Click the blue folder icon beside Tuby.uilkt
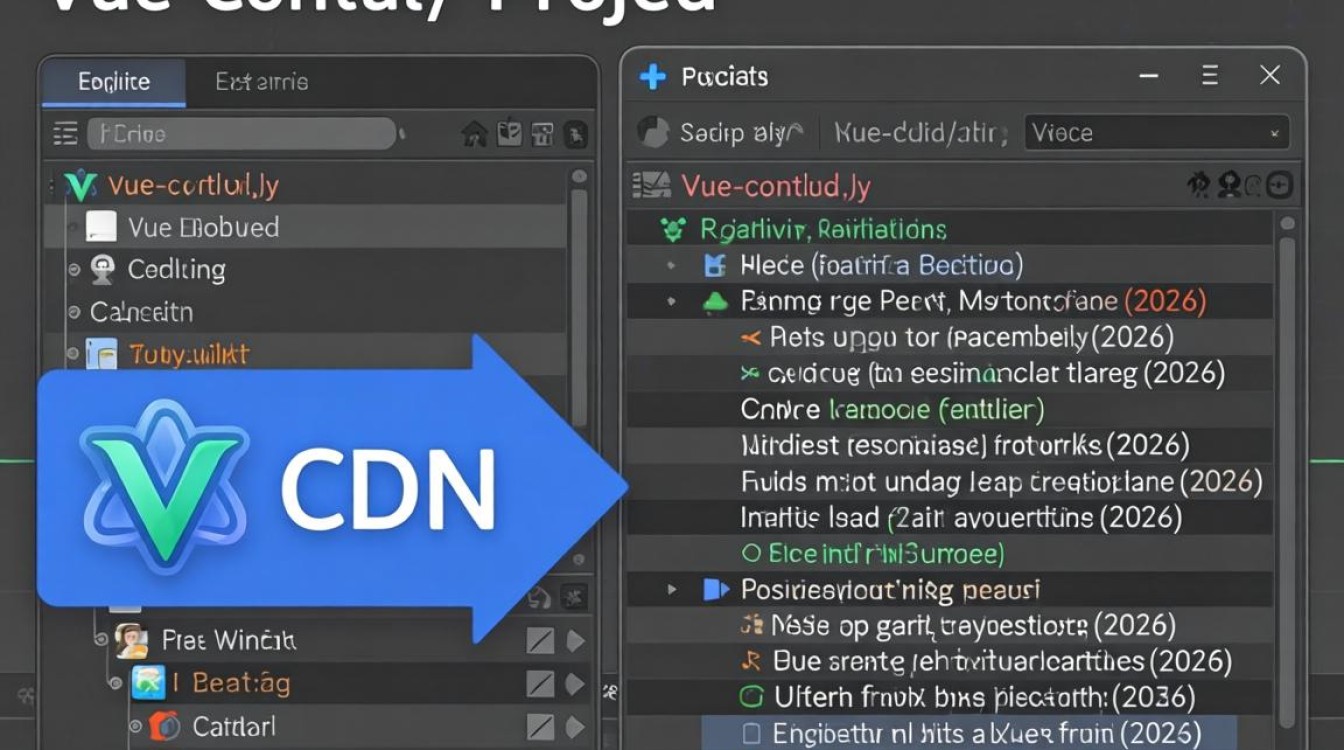Image resolution: width=1344 pixels, height=750 pixels. 101,354
